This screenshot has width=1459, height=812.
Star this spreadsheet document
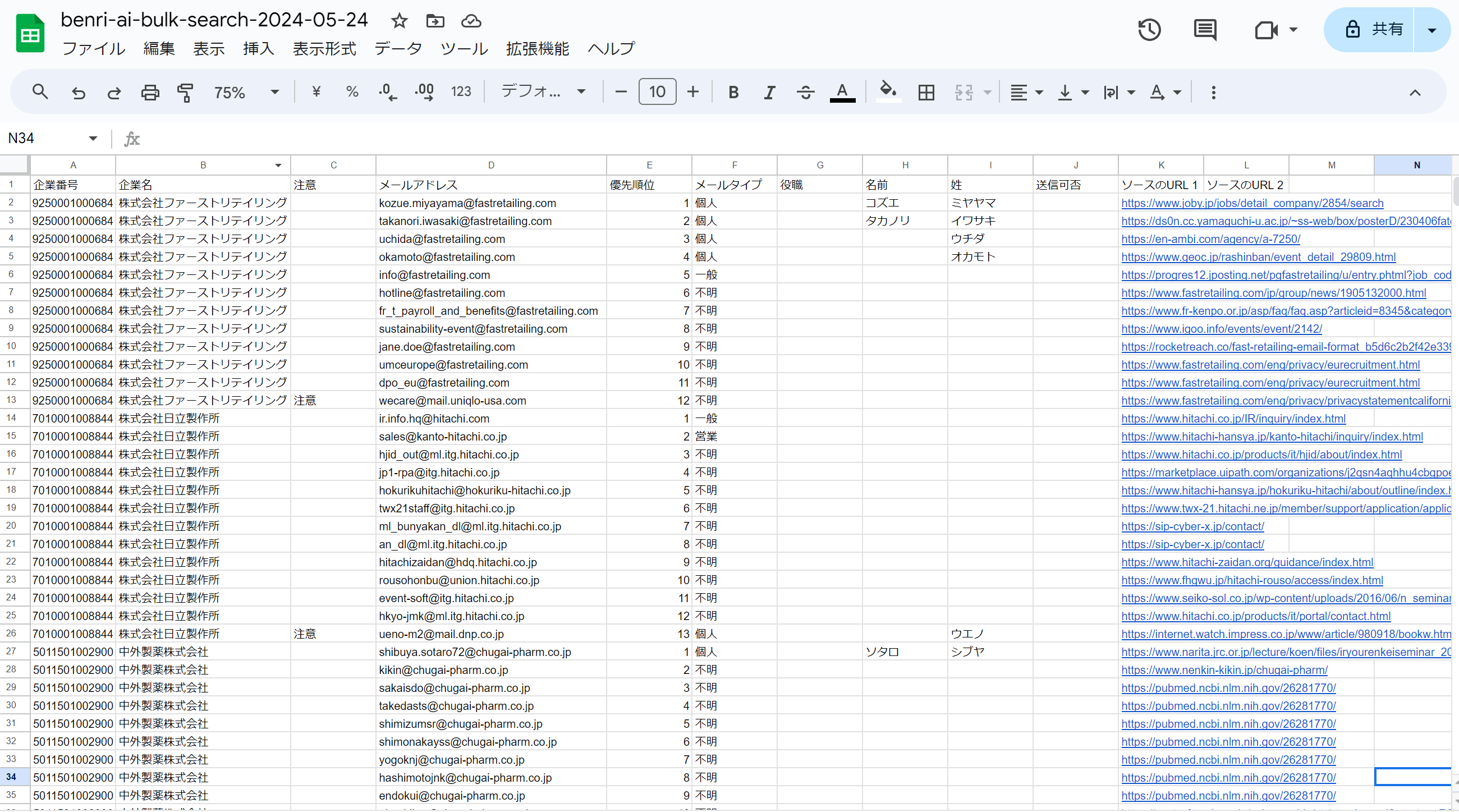click(x=400, y=21)
